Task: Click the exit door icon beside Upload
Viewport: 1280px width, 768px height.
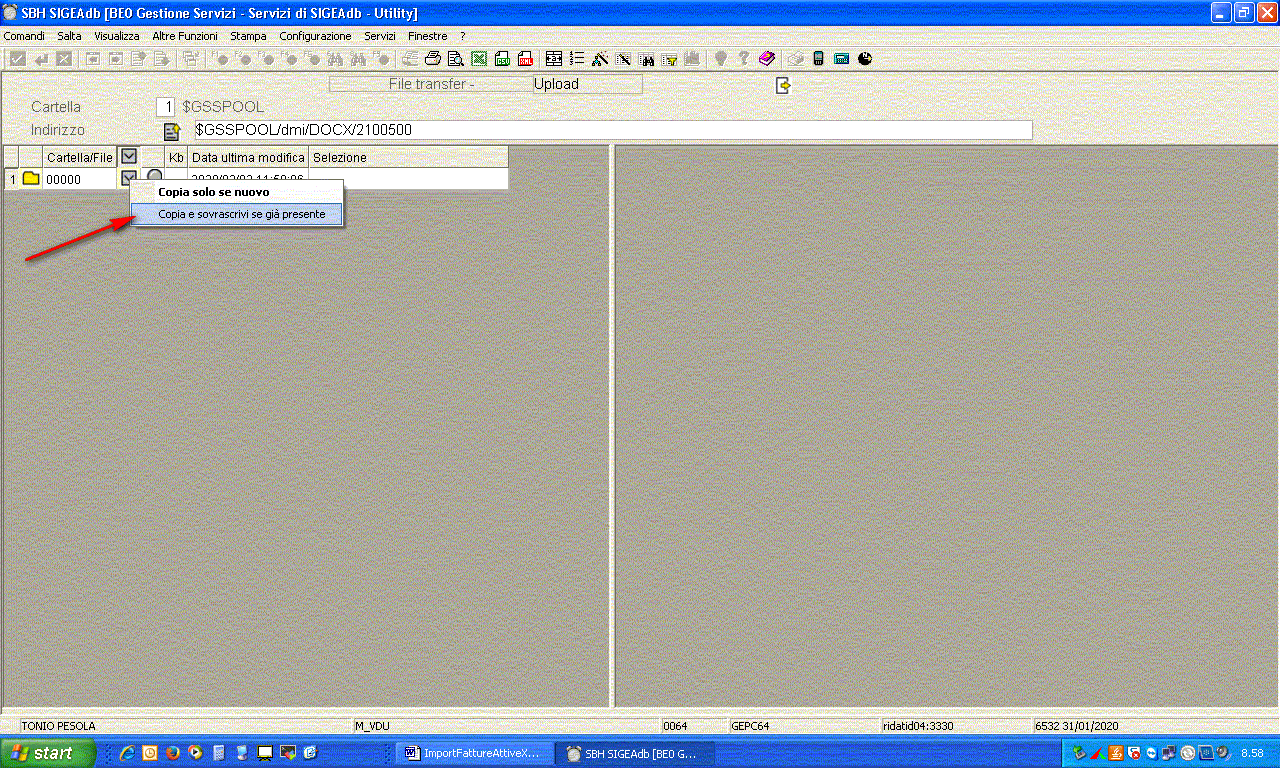Action: click(x=784, y=85)
